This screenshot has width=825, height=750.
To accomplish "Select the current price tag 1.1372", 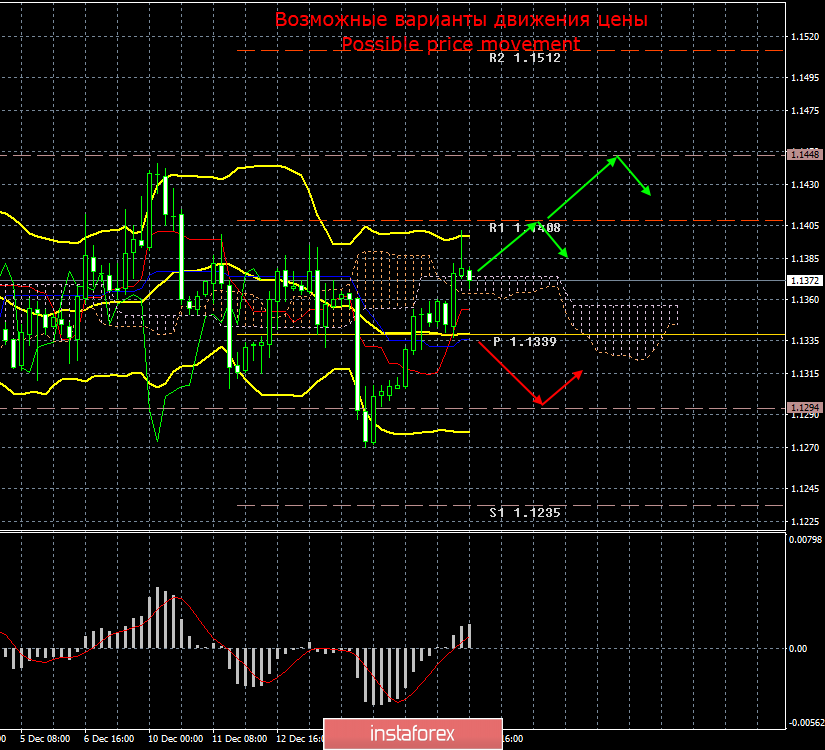I will (x=804, y=281).
